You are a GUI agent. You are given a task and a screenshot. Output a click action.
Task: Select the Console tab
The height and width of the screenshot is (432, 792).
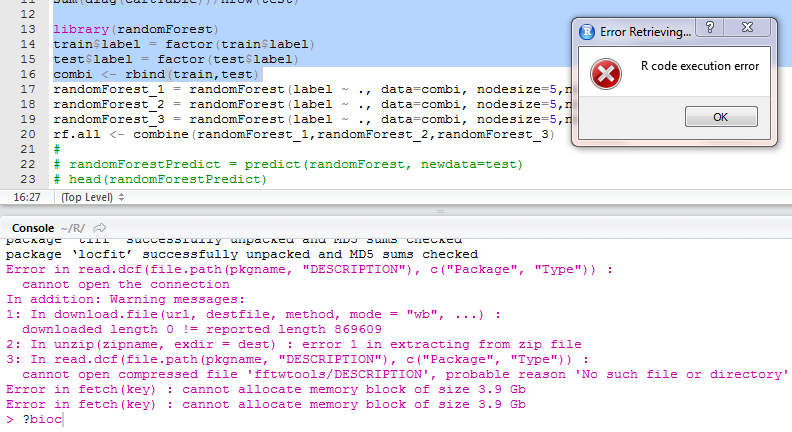click(32, 228)
